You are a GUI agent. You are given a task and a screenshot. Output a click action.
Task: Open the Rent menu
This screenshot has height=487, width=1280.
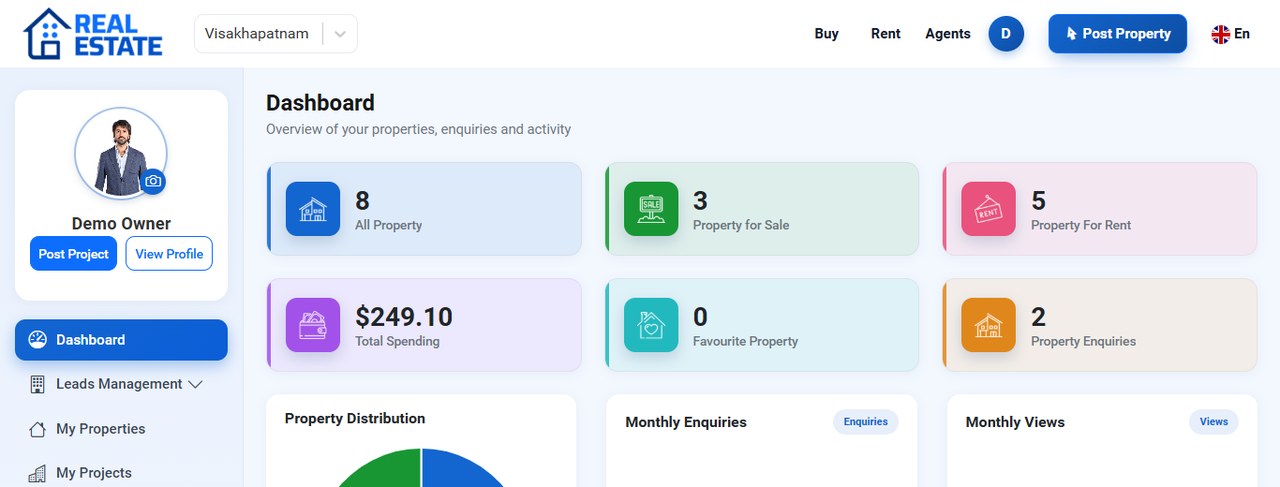point(885,34)
